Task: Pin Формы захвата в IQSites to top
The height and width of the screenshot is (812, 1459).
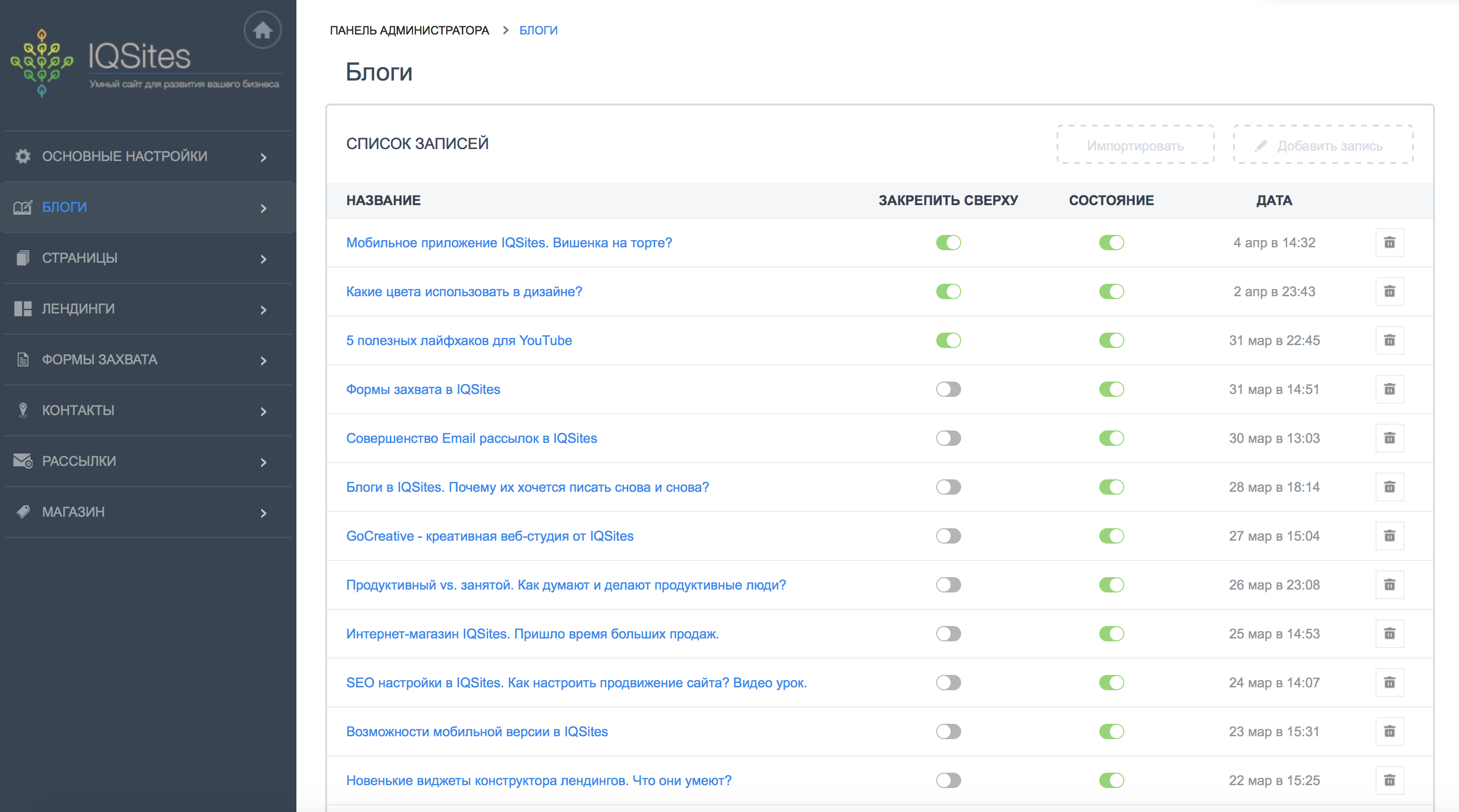Action: pos(948,390)
